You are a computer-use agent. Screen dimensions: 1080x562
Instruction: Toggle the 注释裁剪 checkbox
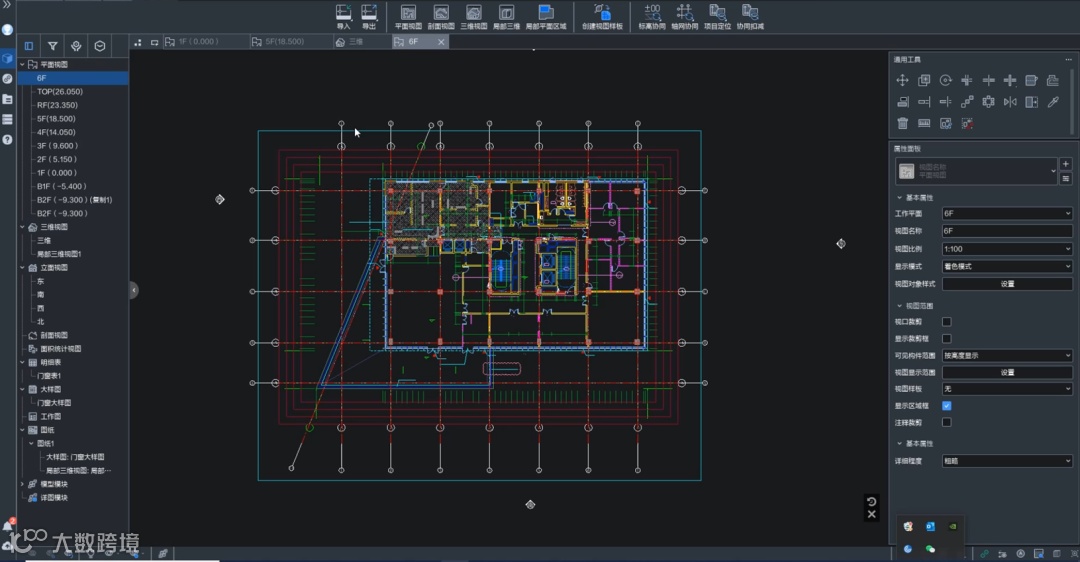point(946,423)
